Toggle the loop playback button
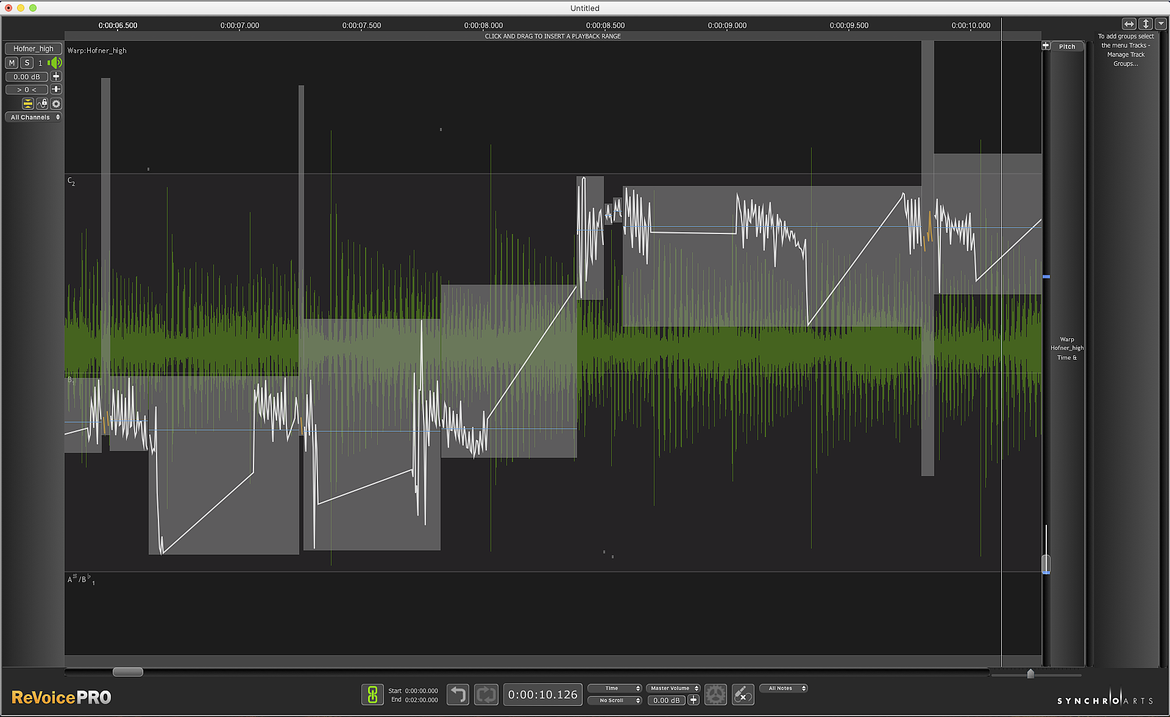Screen dimensions: 1170x717 (x=487, y=695)
